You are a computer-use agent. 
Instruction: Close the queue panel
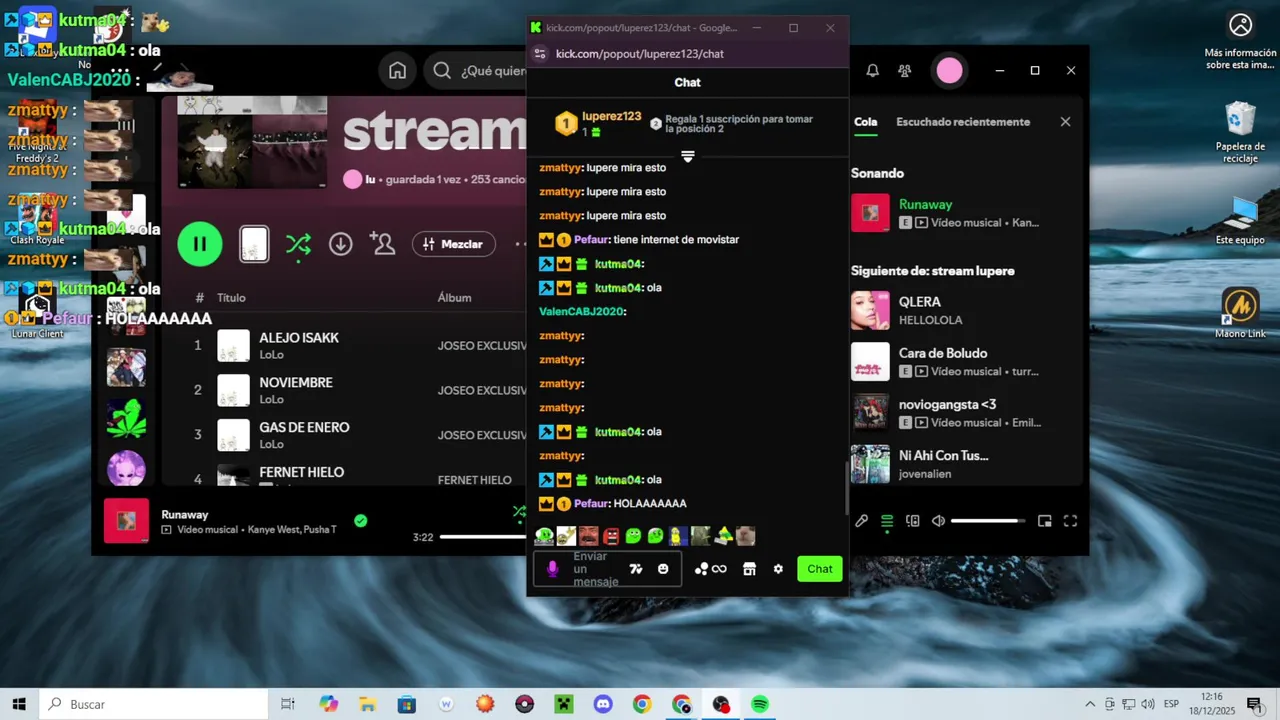coord(1065,122)
